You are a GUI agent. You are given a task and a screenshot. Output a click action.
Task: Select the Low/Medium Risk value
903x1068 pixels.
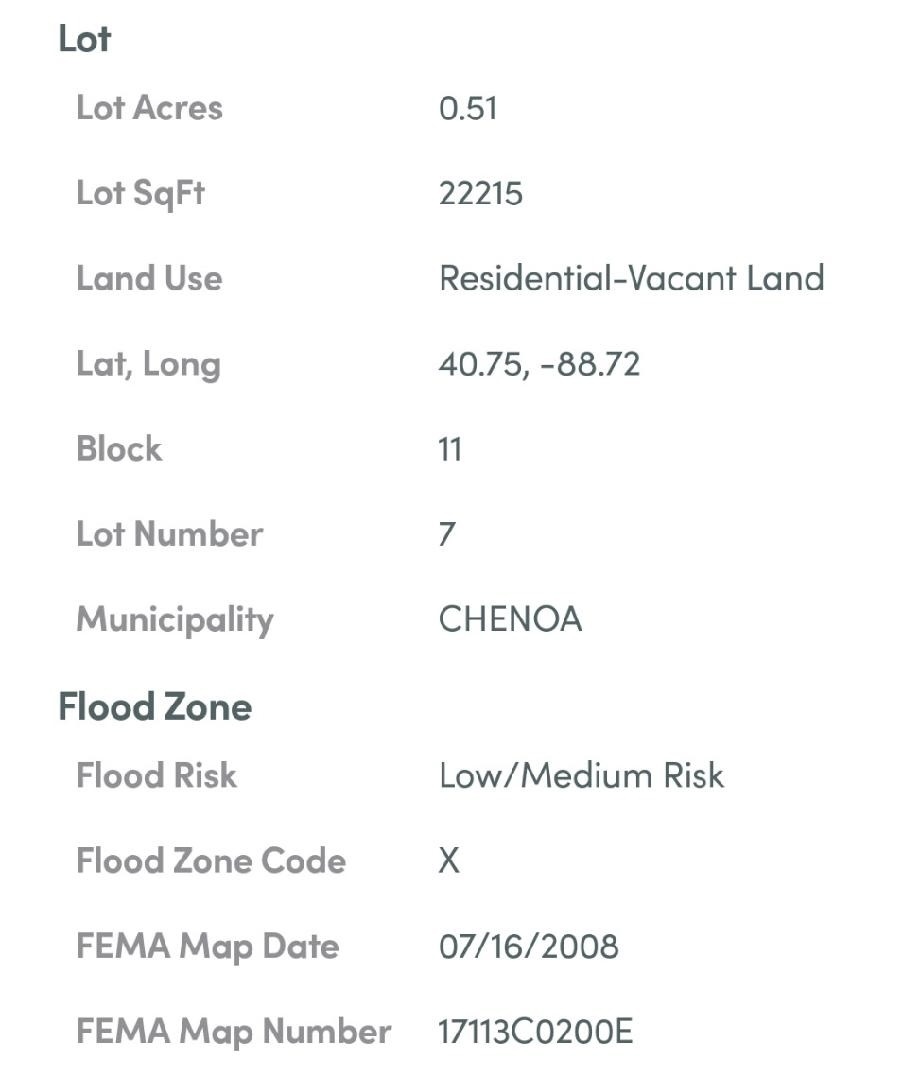(x=581, y=776)
